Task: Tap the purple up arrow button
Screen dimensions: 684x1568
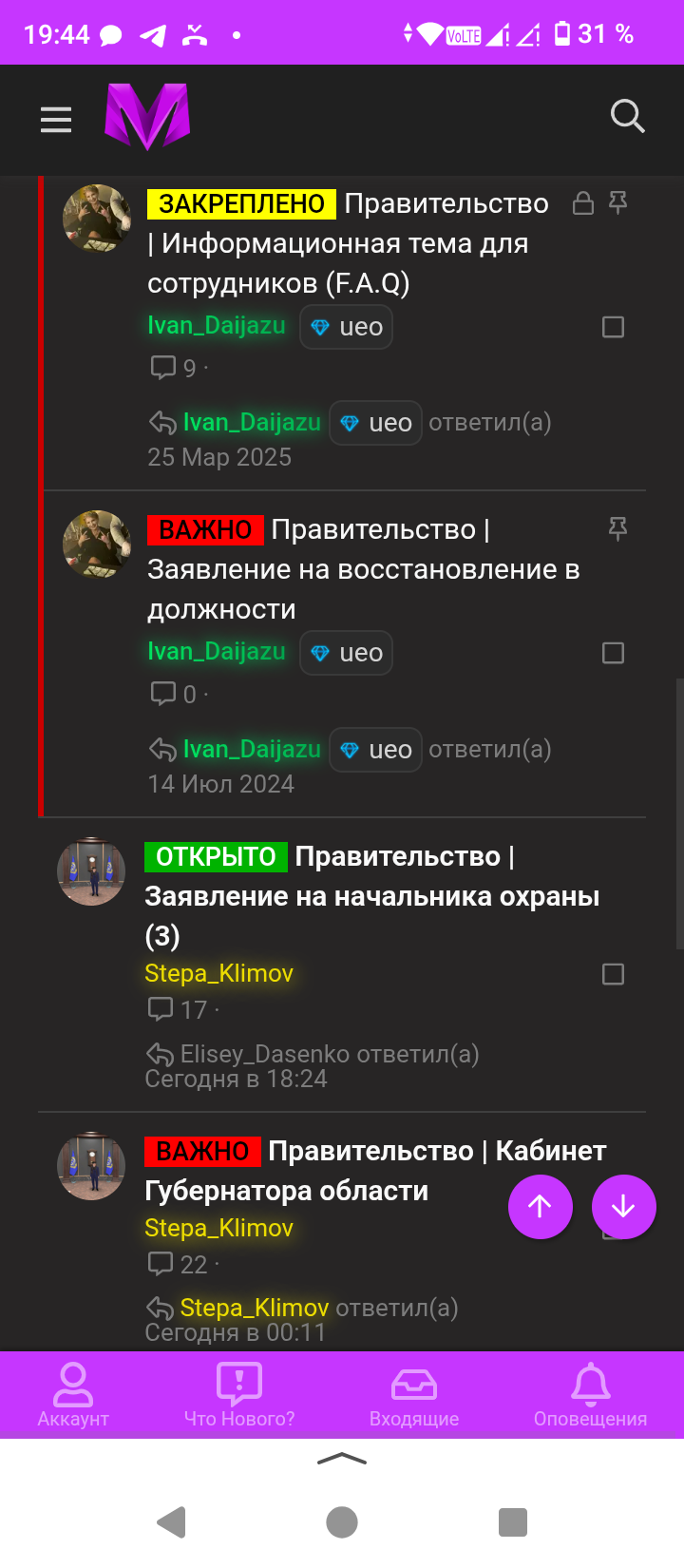Action: coord(541,1207)
